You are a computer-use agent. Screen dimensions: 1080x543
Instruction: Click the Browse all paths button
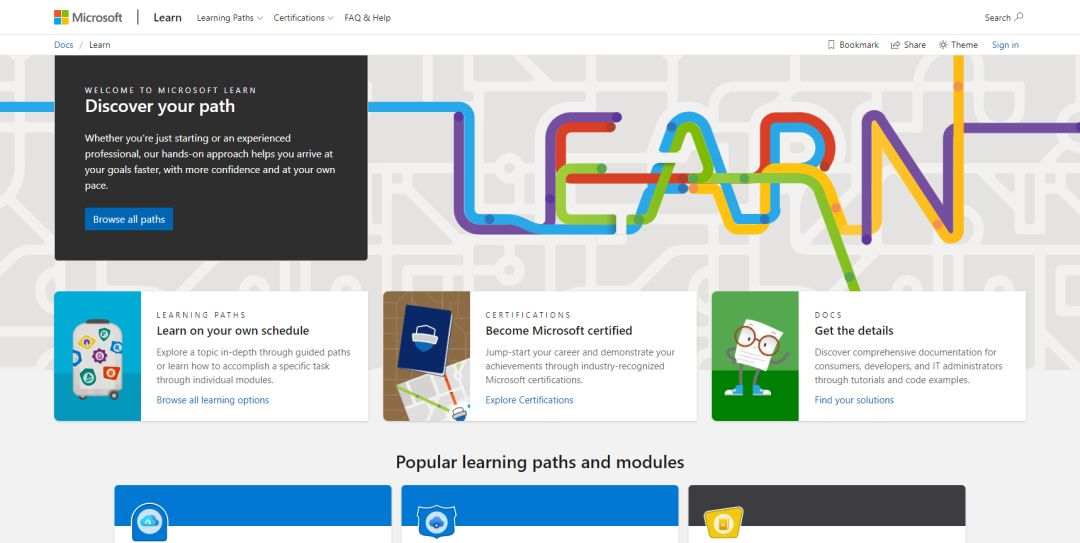129,219
